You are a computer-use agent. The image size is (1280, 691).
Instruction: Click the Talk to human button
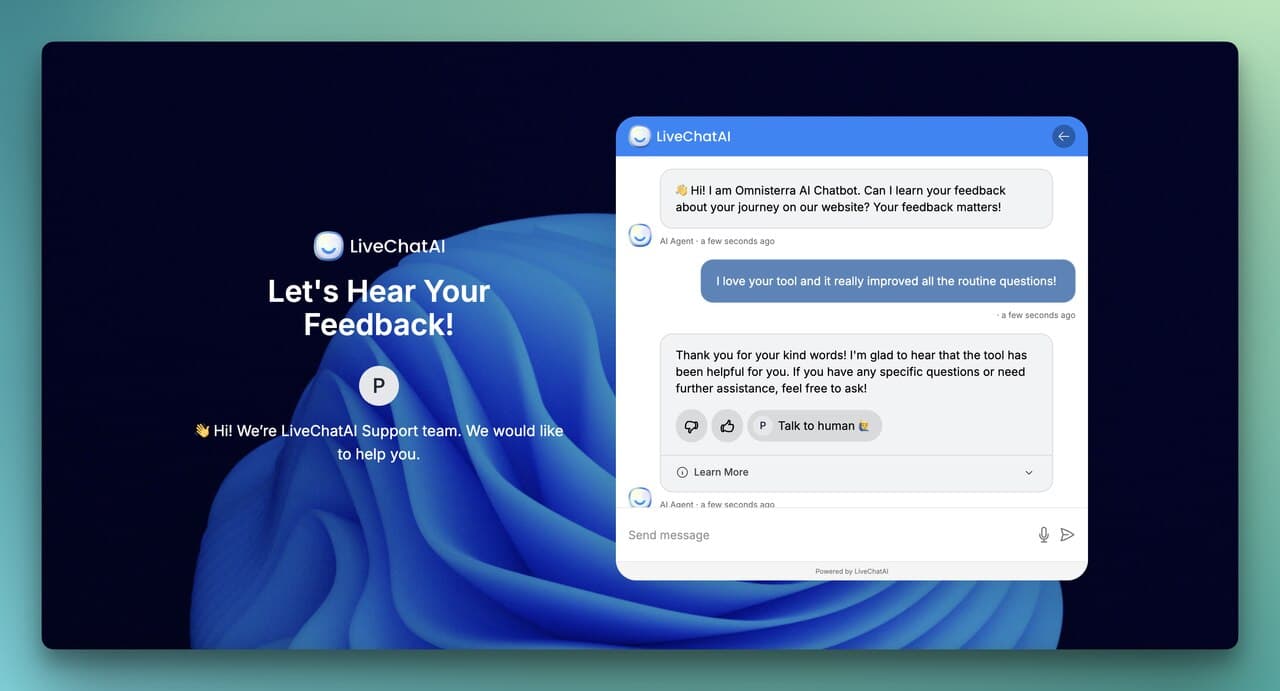pyautogui.click(x=815, y=426)
